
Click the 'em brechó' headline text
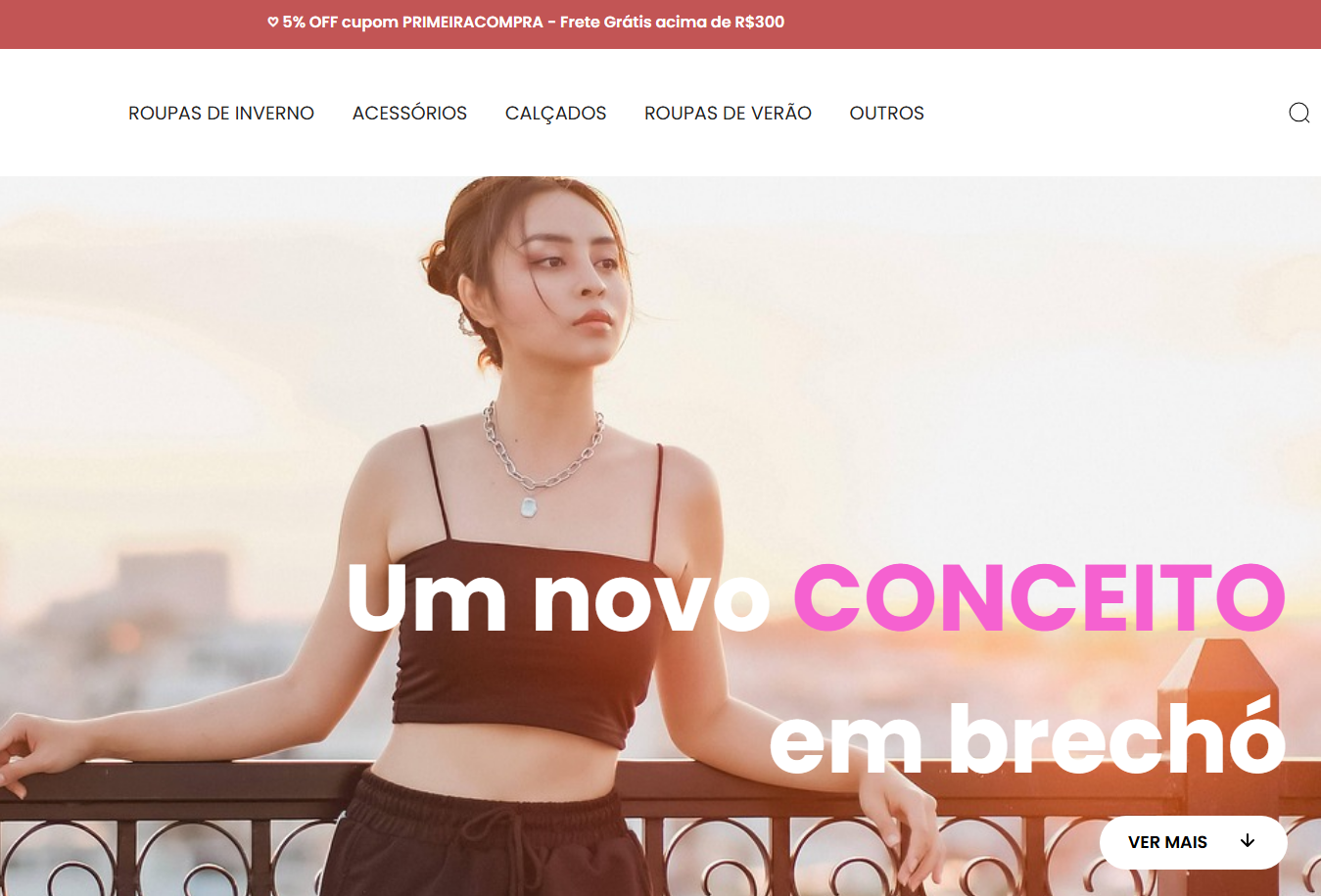pos(1026,738)
